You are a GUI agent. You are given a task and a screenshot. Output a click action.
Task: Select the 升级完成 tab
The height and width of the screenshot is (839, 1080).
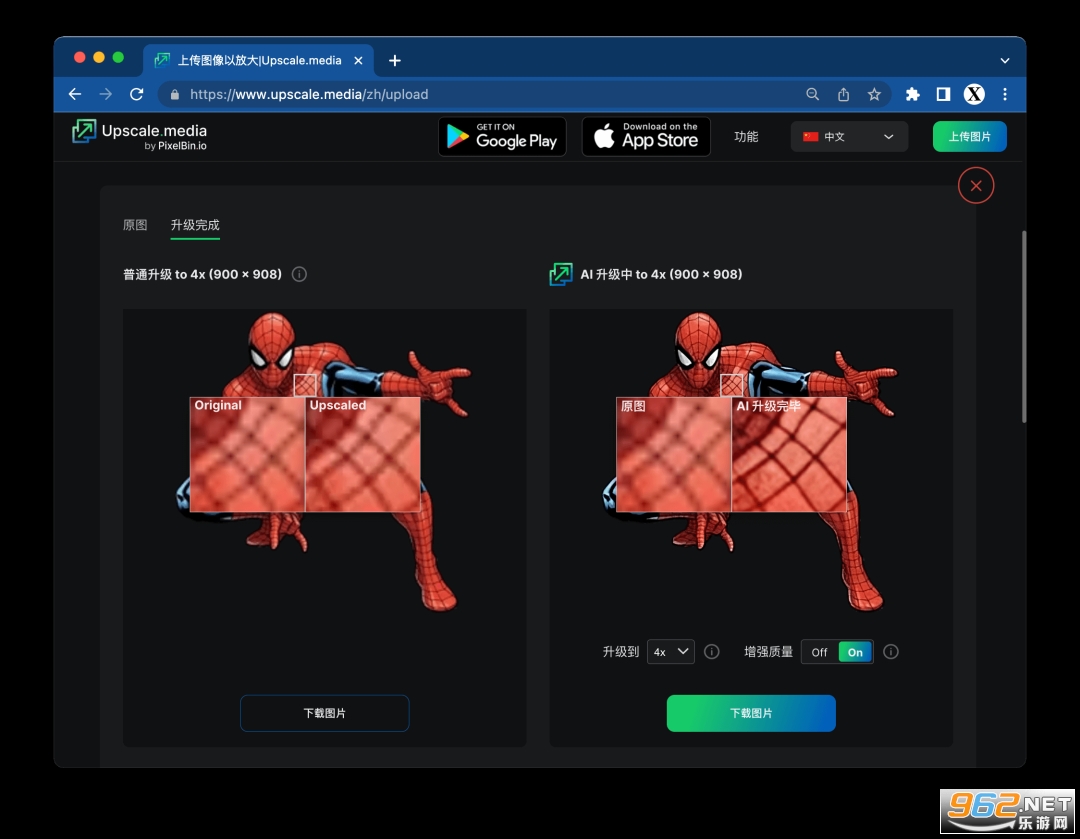tap(195, 225)
